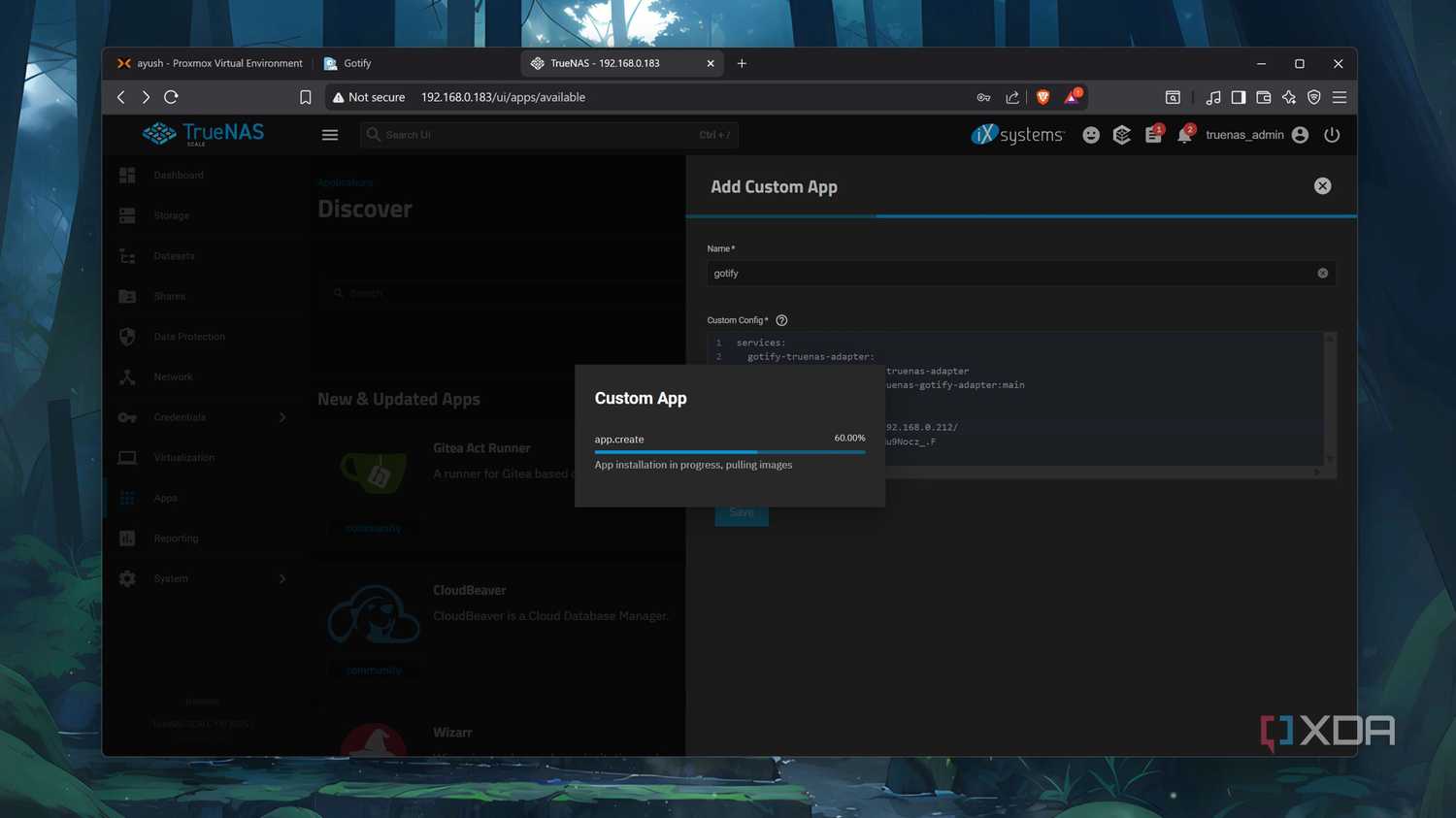The image size is (1456, 818).
Task: Click the Custom Config editor vertical scrollbar
Action: pos(1330,399)
